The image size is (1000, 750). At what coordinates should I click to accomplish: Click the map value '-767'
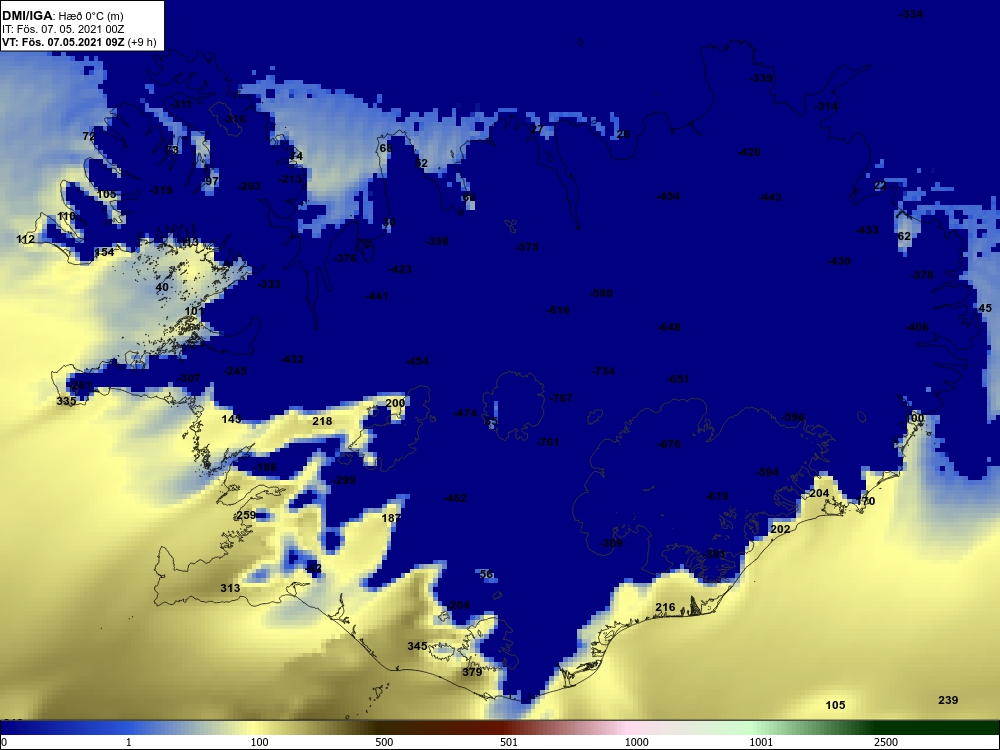(561, 398)
